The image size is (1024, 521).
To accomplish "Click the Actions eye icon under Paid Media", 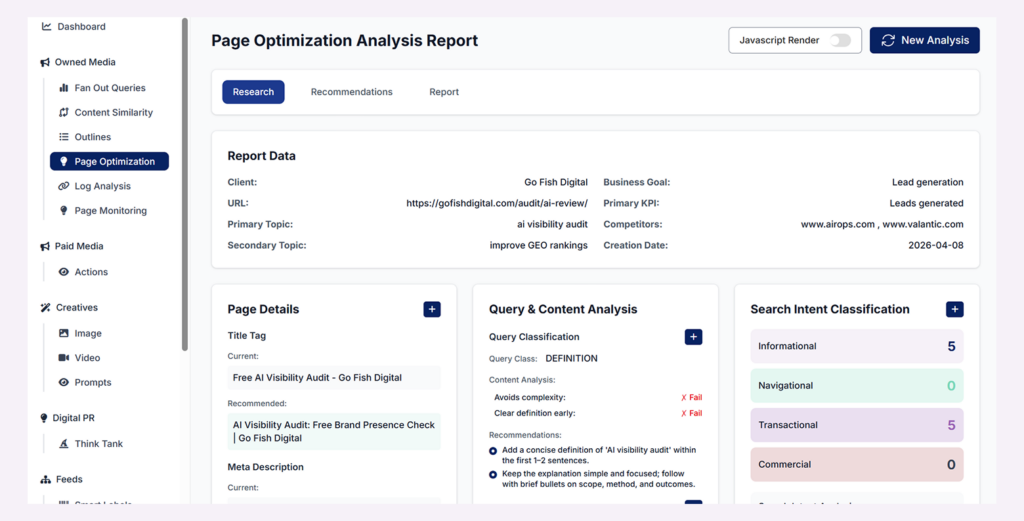I will click(64, 272).
